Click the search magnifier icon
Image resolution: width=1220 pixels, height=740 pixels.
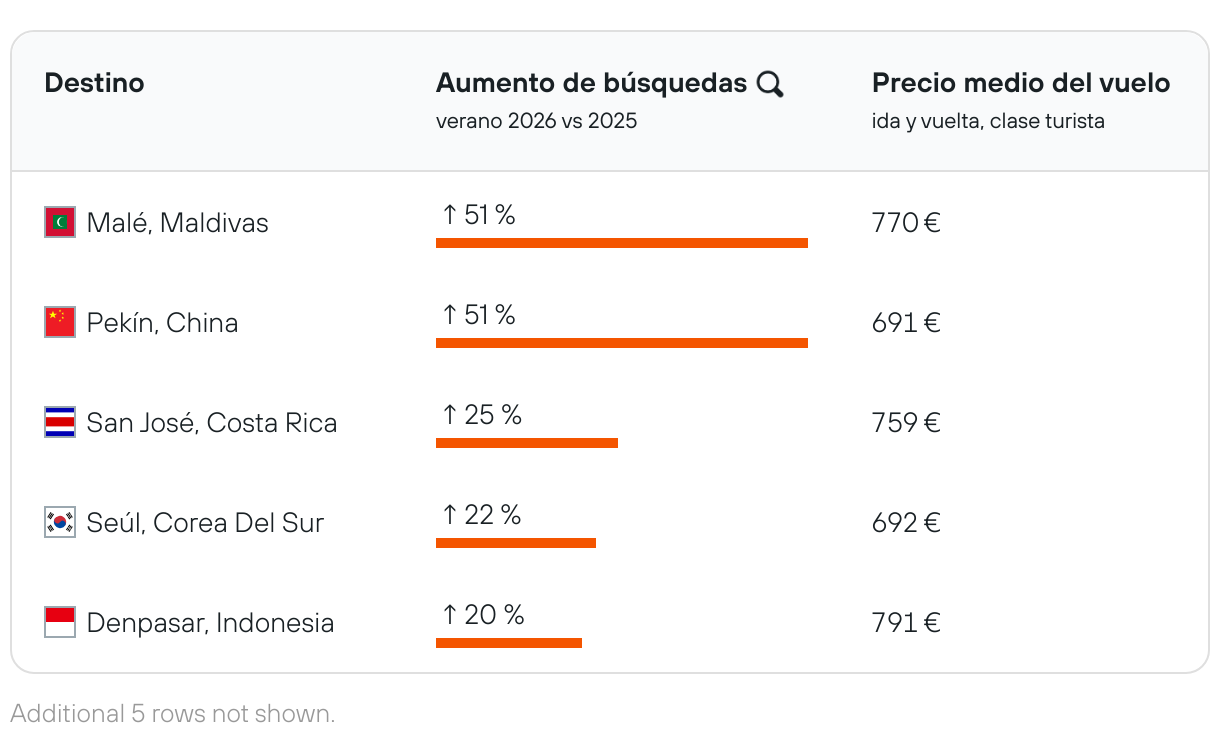click(x=770, y=85)
